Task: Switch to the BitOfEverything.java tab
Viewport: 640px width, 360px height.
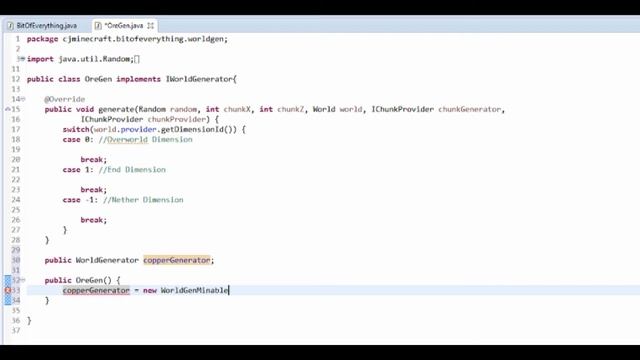Action: [46, 25]
